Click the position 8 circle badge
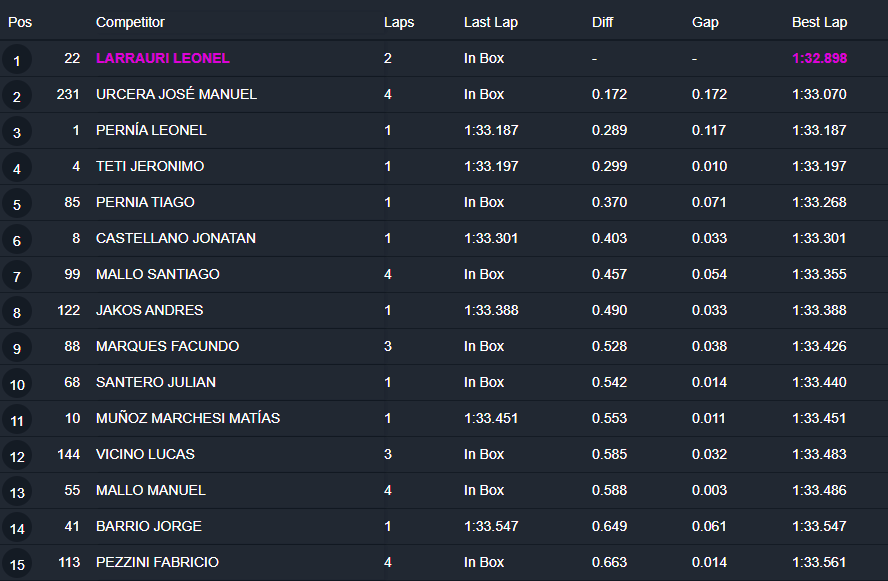Image resolution: width=888 pixels, height=581 pixels. [16, 312]
